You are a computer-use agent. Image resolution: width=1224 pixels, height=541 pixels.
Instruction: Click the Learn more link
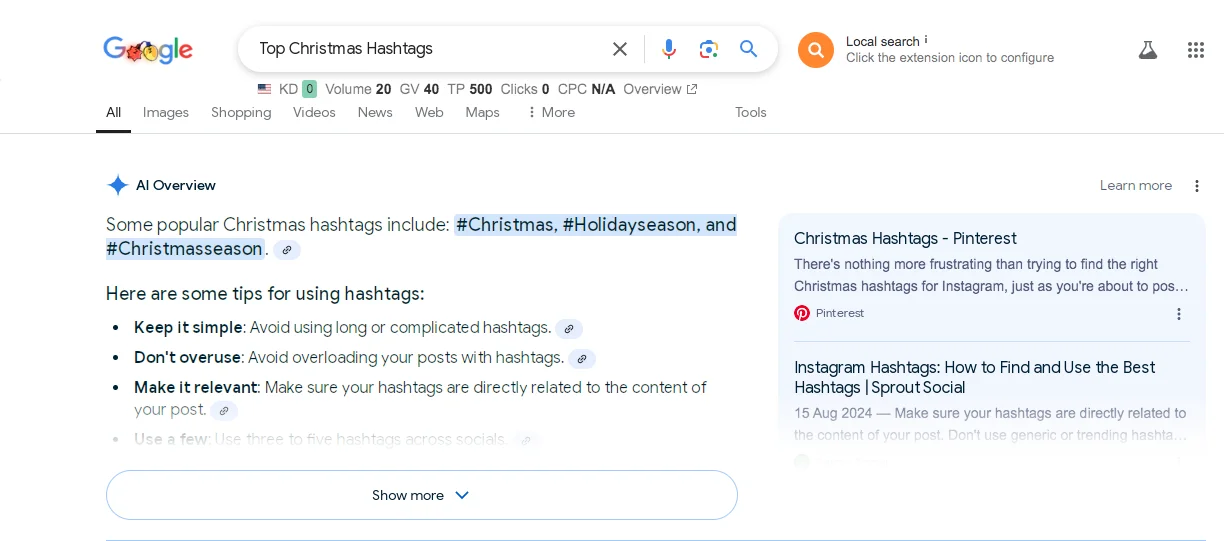pyautogui.click(x=1136, y=185)
